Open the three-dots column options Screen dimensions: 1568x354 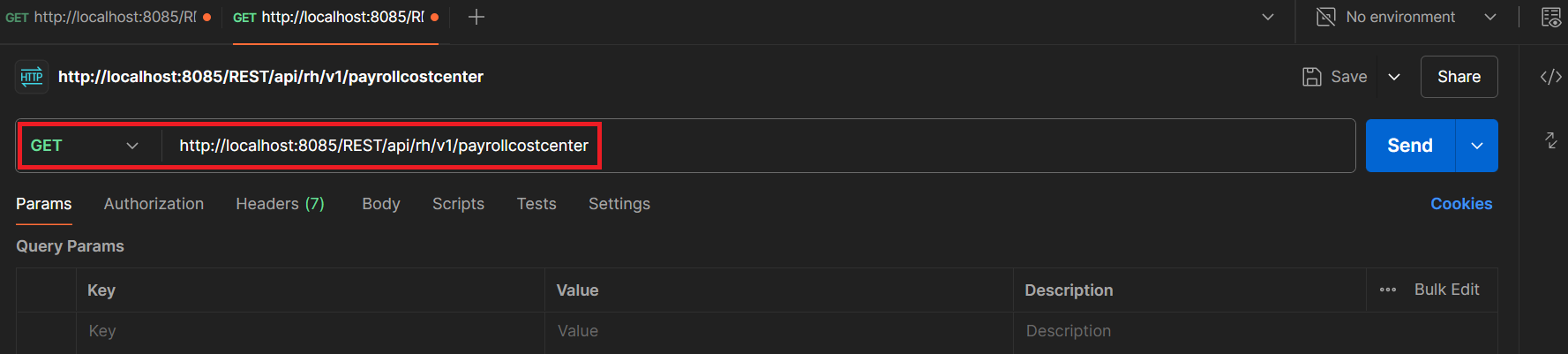[x=1387, y=290]
